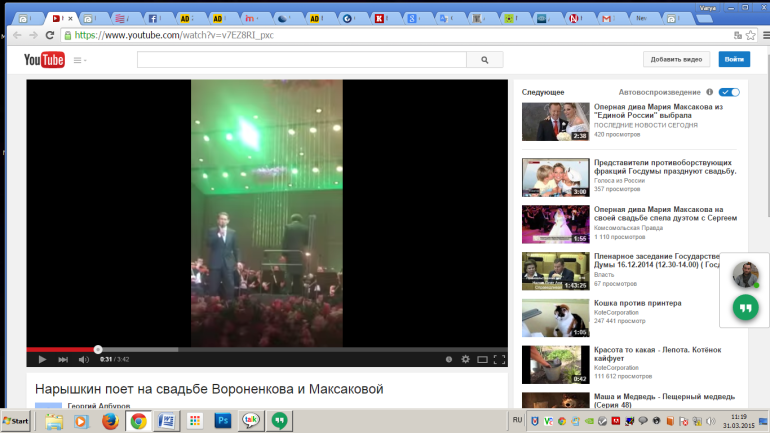Toggle theater mode in player
The width and height of the screenshot is (770, 433).
pos(482,359)
